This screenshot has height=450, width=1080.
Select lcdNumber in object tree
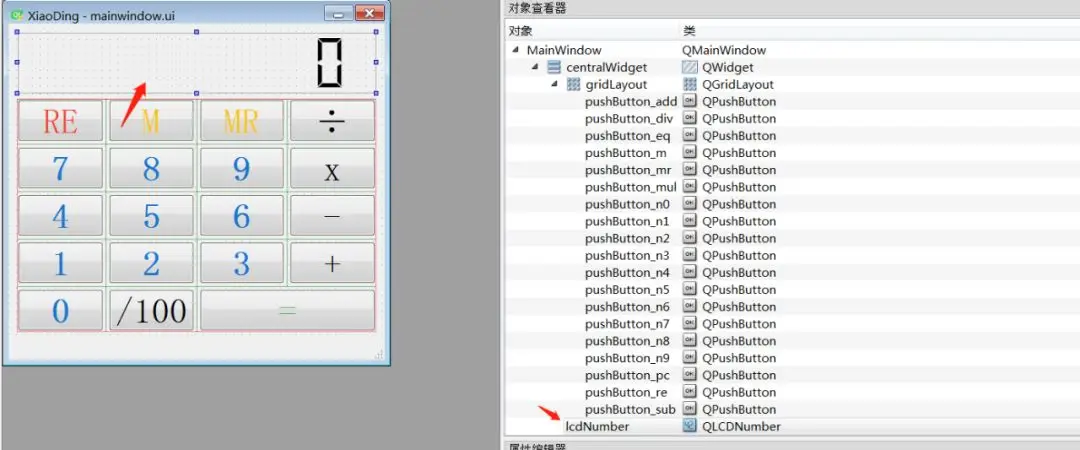click(597, 427)
